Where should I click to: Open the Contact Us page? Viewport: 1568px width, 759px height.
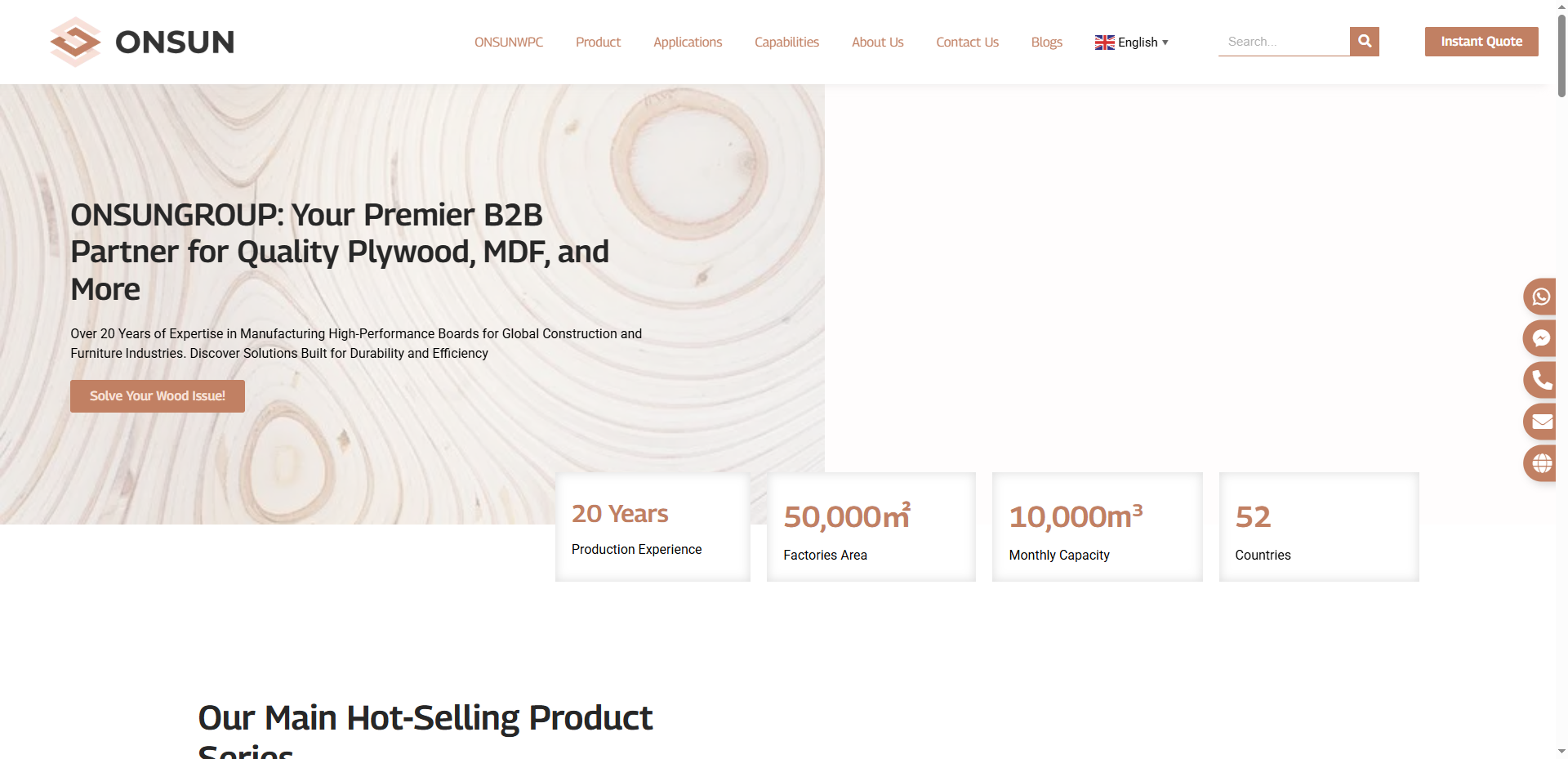click(x=967, y=42)
